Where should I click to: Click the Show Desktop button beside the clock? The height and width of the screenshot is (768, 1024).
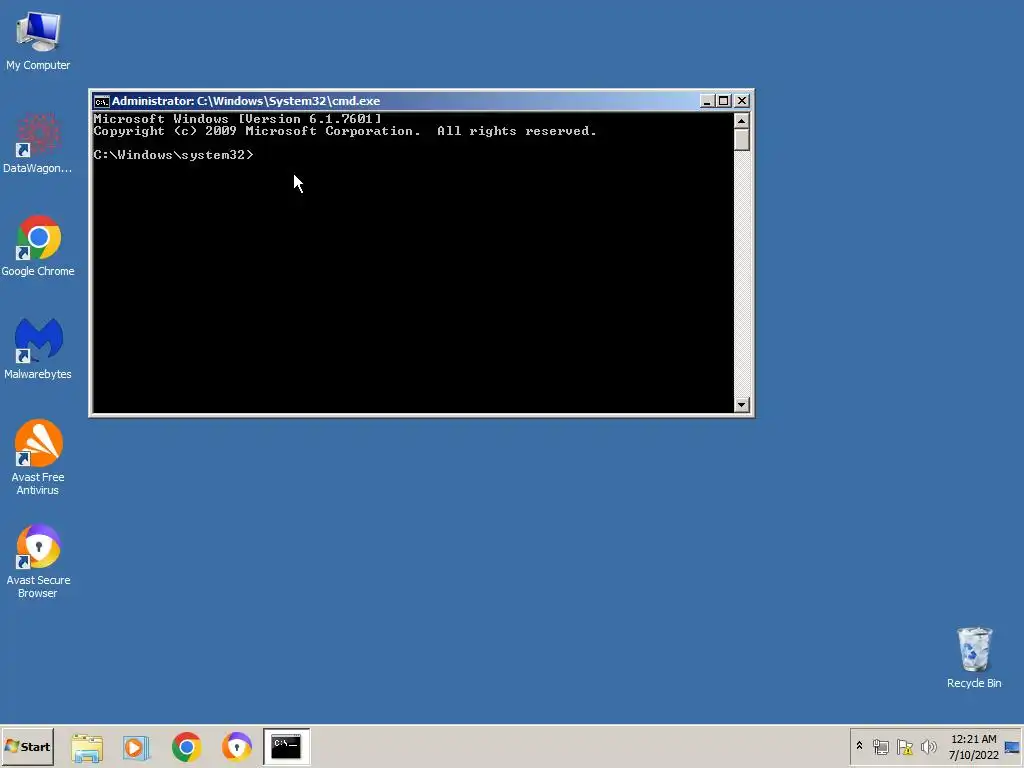[1012, 746]
